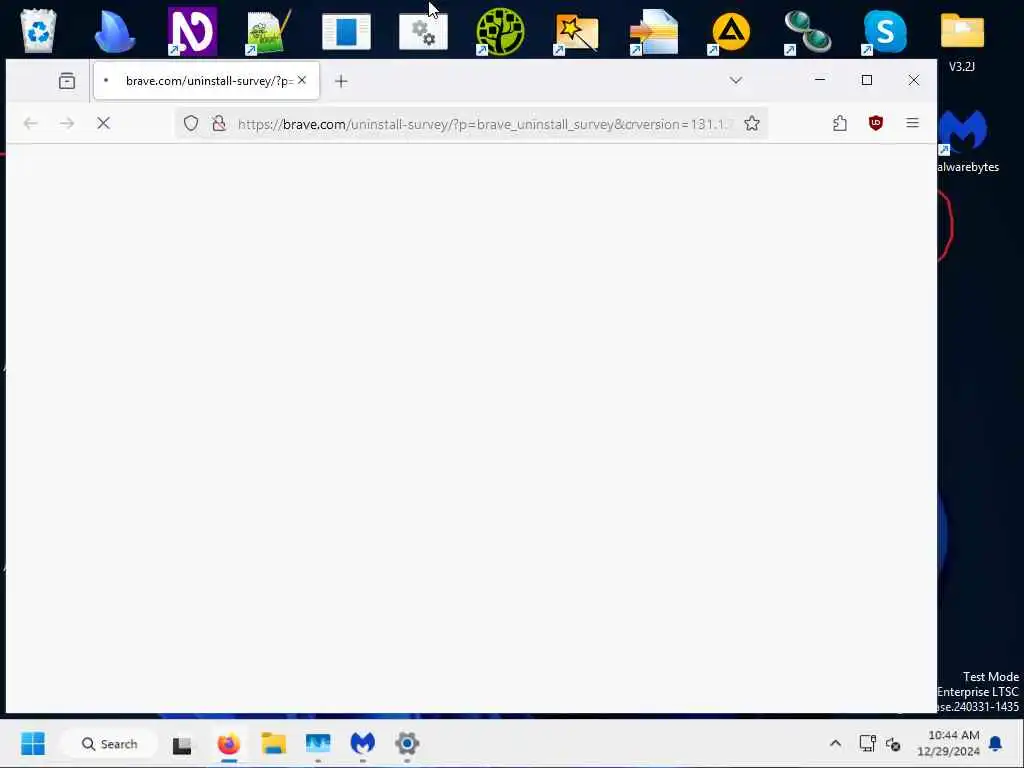
Task: Open tracking protection shield icon
Action: click(191, 123)
